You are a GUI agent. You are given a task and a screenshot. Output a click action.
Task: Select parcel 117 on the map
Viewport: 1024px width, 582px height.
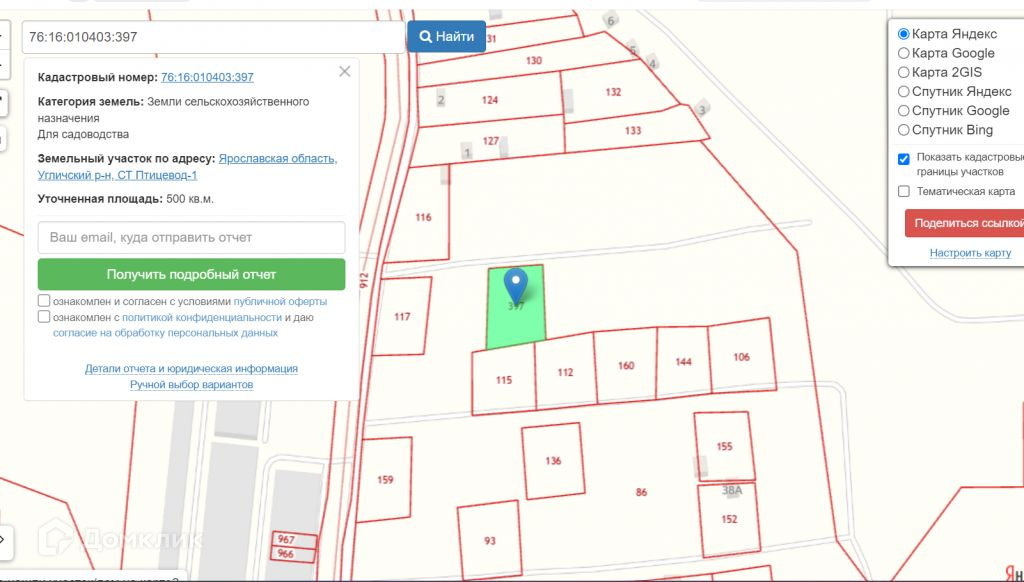(402, 317)
